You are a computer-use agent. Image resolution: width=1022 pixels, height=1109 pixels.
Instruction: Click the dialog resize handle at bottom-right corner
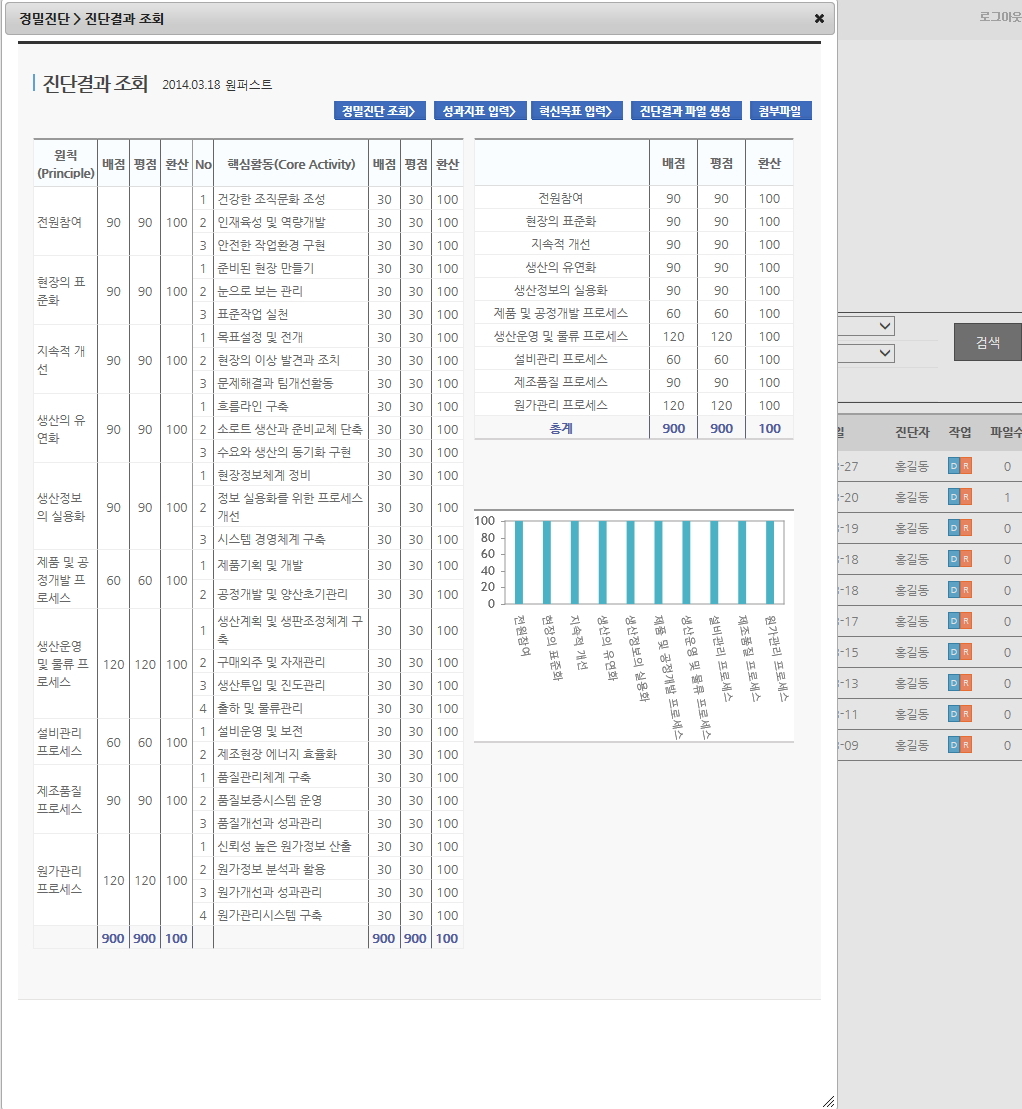(827, 1100)
